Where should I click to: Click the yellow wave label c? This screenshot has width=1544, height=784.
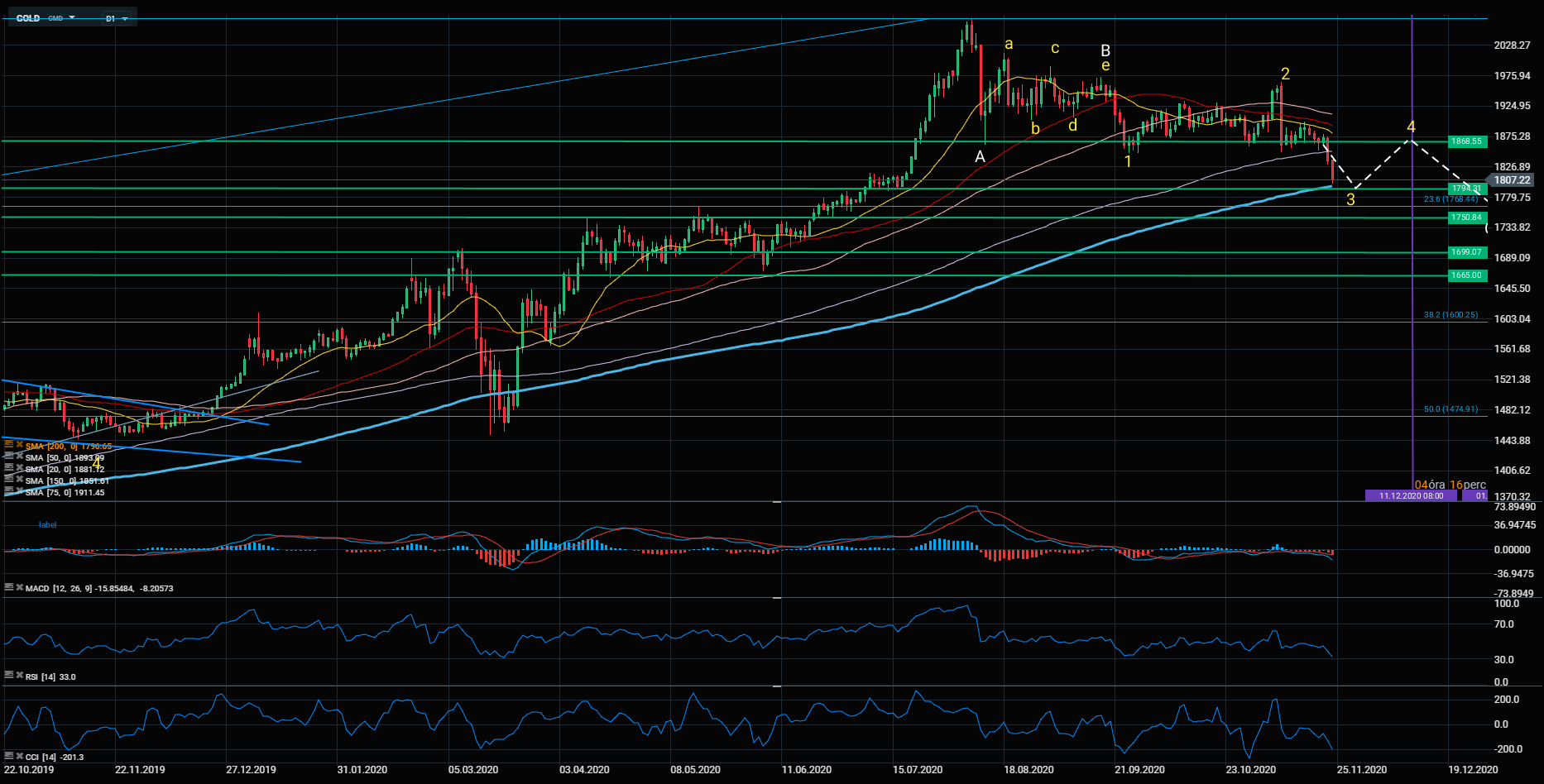1055,48
